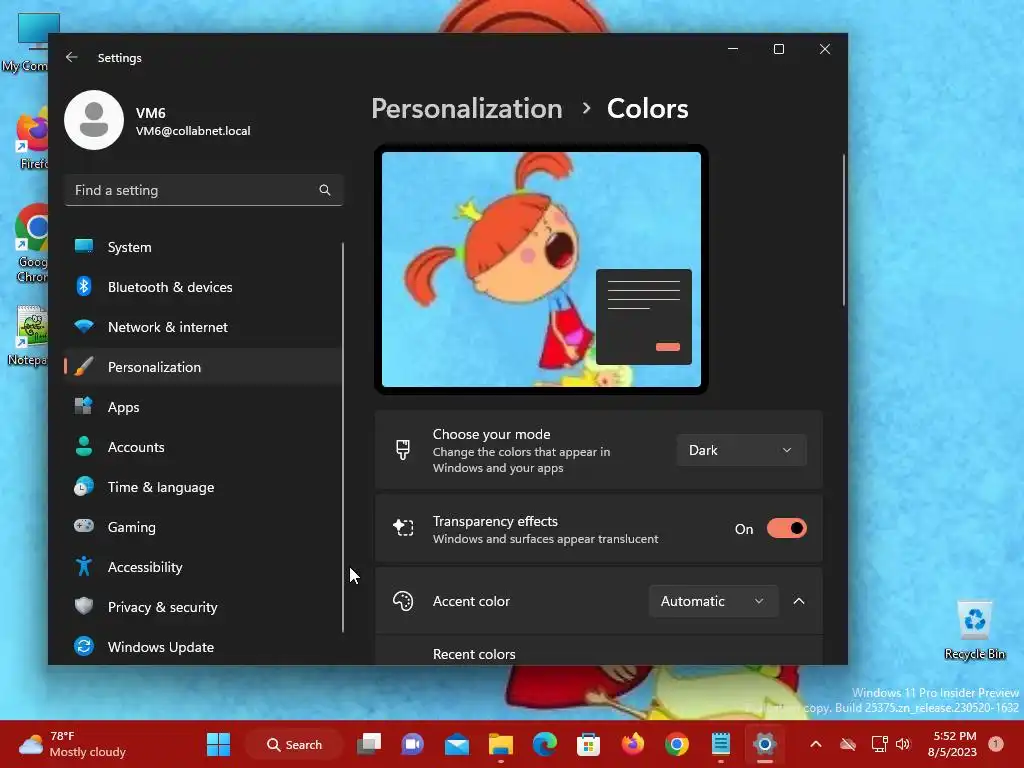Launch the Chat app from taskbar

click(x=413, y=744)
